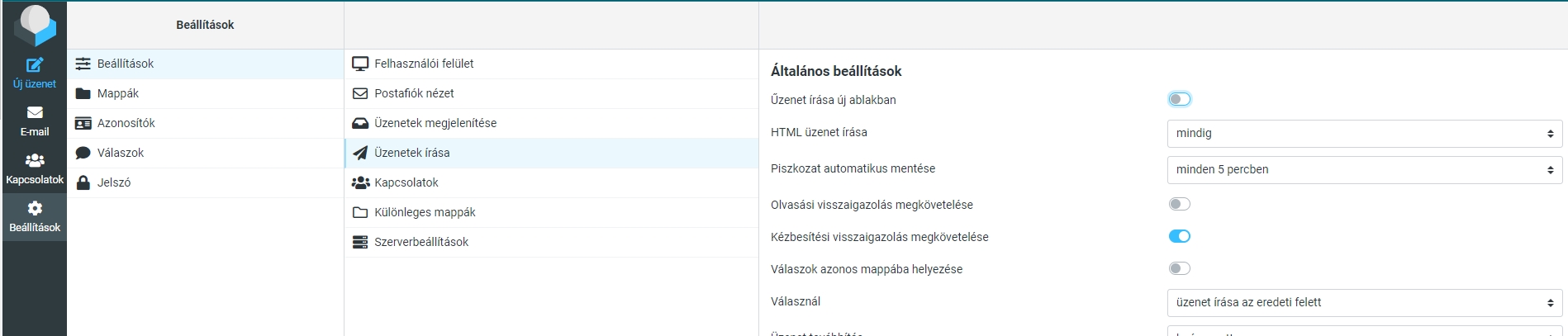Disable Kézbesítési visszaigazolás megkövetelése switch

1179,236
